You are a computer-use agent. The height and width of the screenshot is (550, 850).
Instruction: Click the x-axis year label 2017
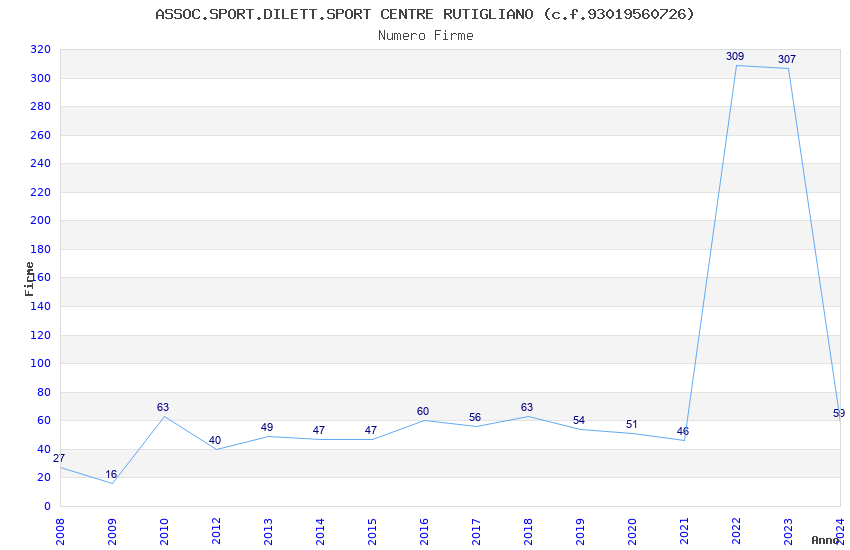[476, 531]
